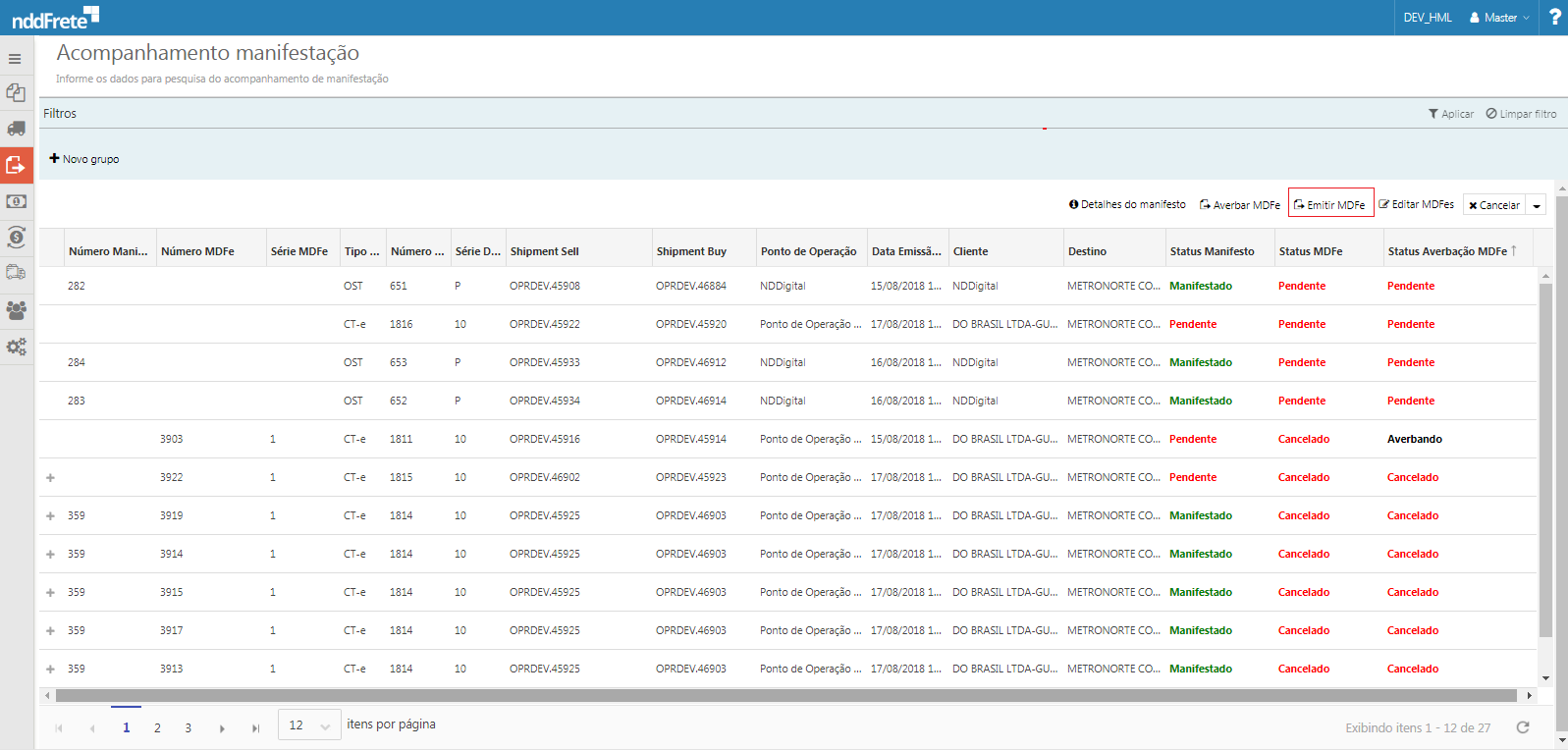This screenshot has width=1568, height=751.
Task: Open the hamburger menu in sidebar
Action: pyautogui.click(x=15, y=59)
